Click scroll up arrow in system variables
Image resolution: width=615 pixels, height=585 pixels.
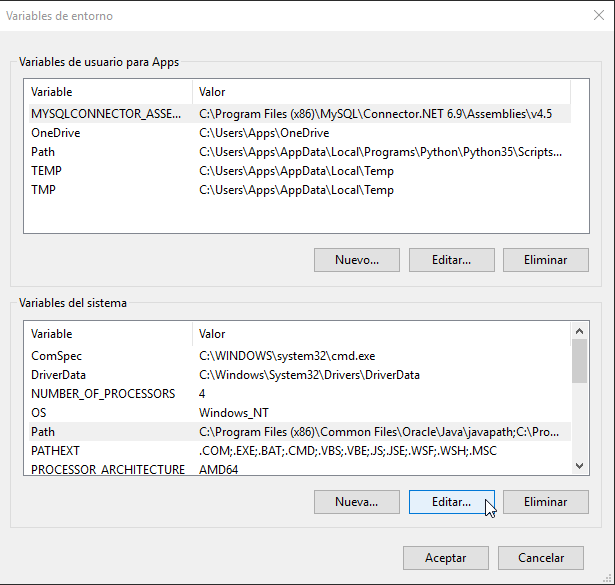tap(579, 331)
